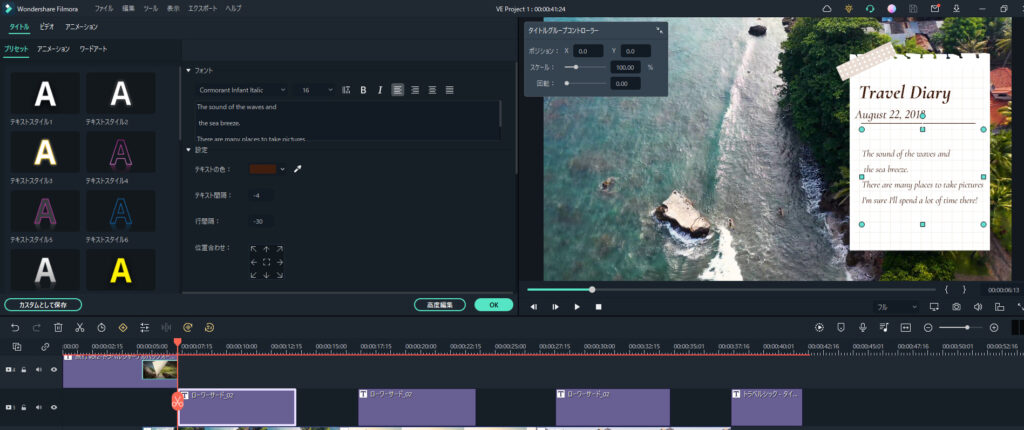Collapse the フォント section

click(188, 70)
